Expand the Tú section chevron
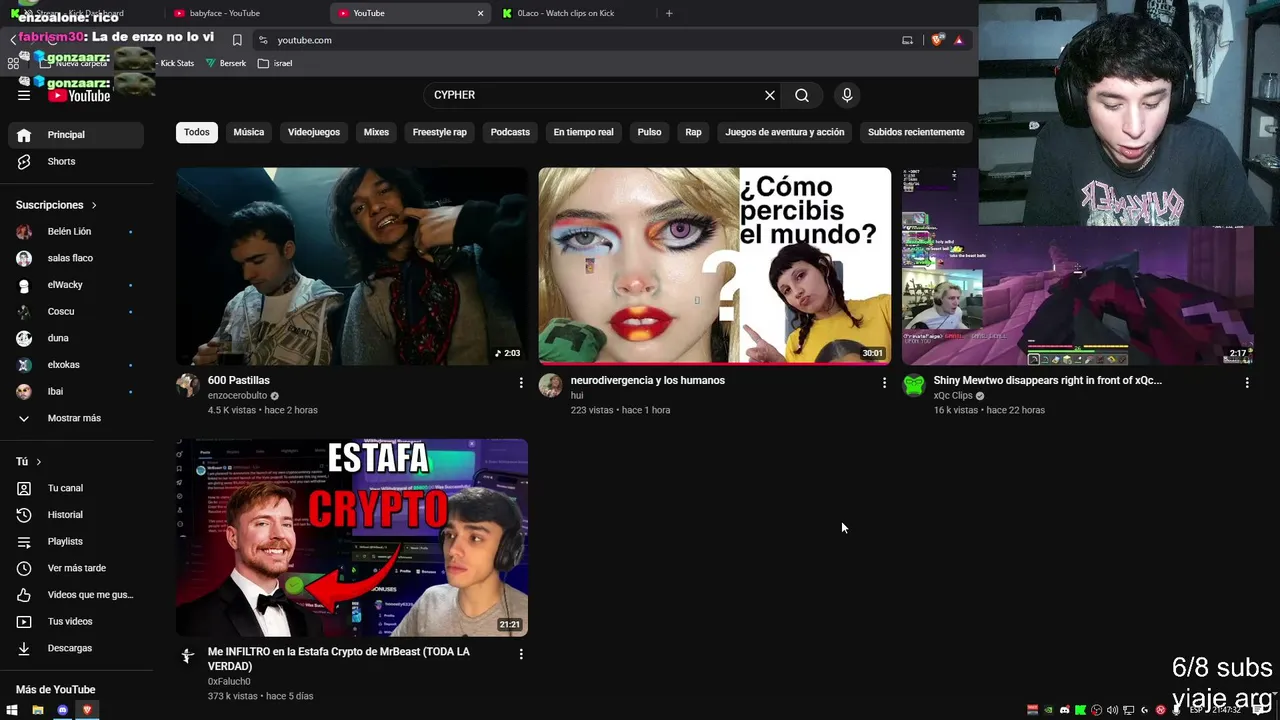The height and width of the screenshot is (720, 1280). [x=39, y=462]
